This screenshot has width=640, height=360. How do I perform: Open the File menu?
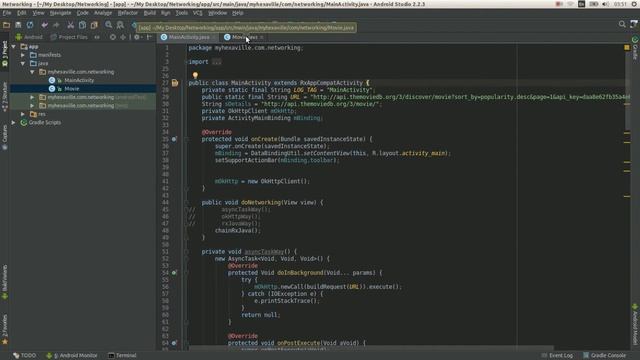(7, 13)
